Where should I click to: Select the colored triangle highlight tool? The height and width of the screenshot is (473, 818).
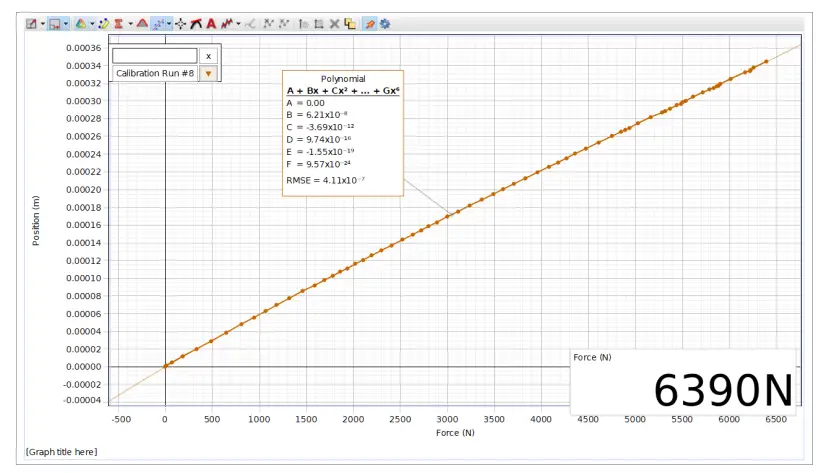click(x=81, y=24)
